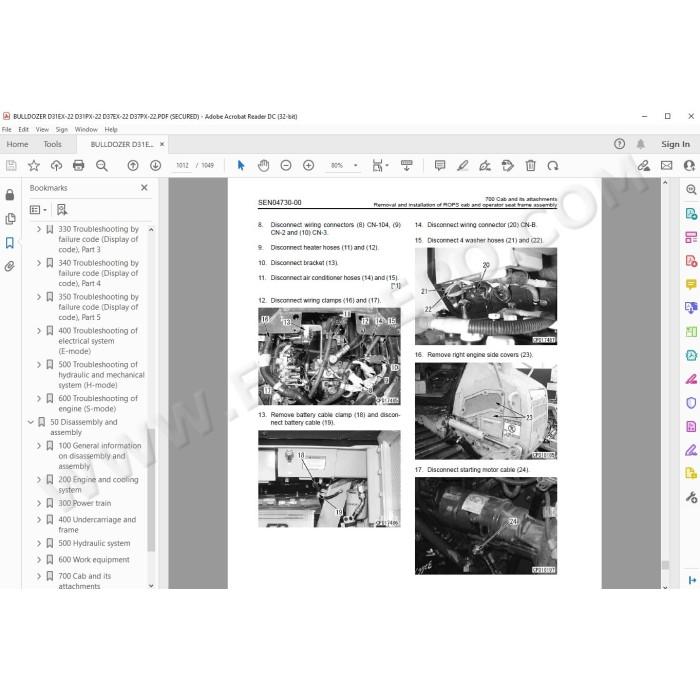
Task: Activate the selection arrow tool
Action: (x=241, y=166)
